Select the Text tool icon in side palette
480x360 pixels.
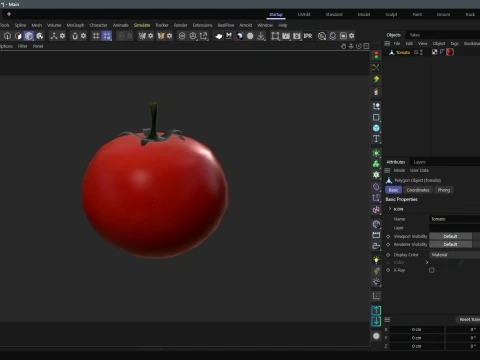[x=376, y=139]
